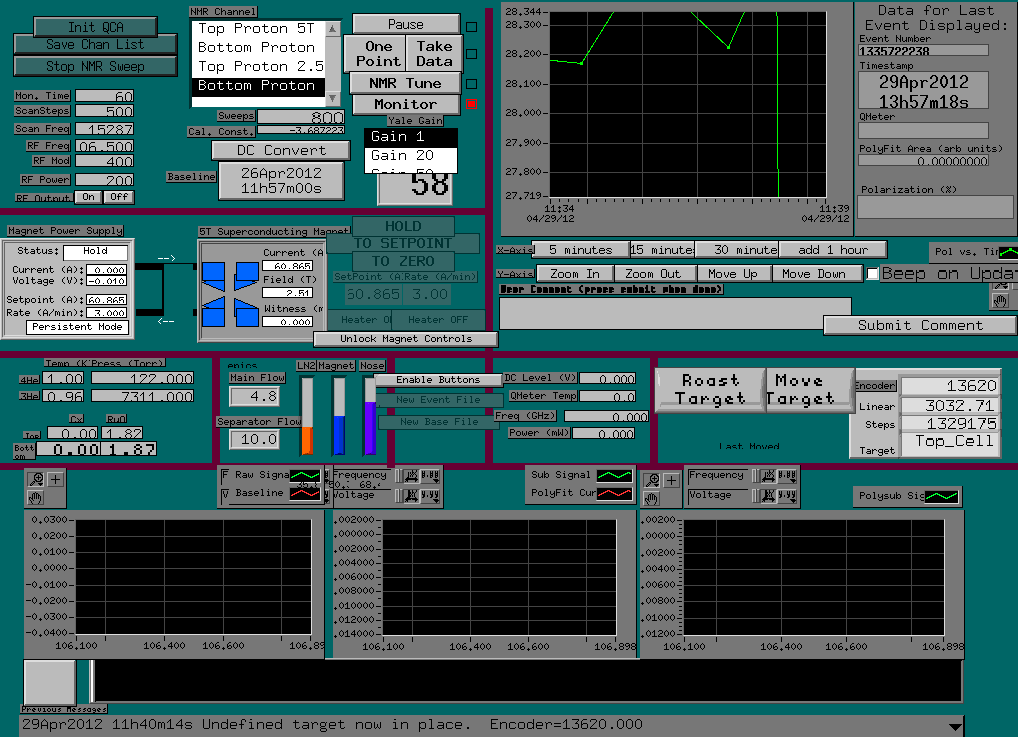Toggle the indicator box beside Pause
Viewport: 1018px width, 737px height.
(x=472, y=27)
